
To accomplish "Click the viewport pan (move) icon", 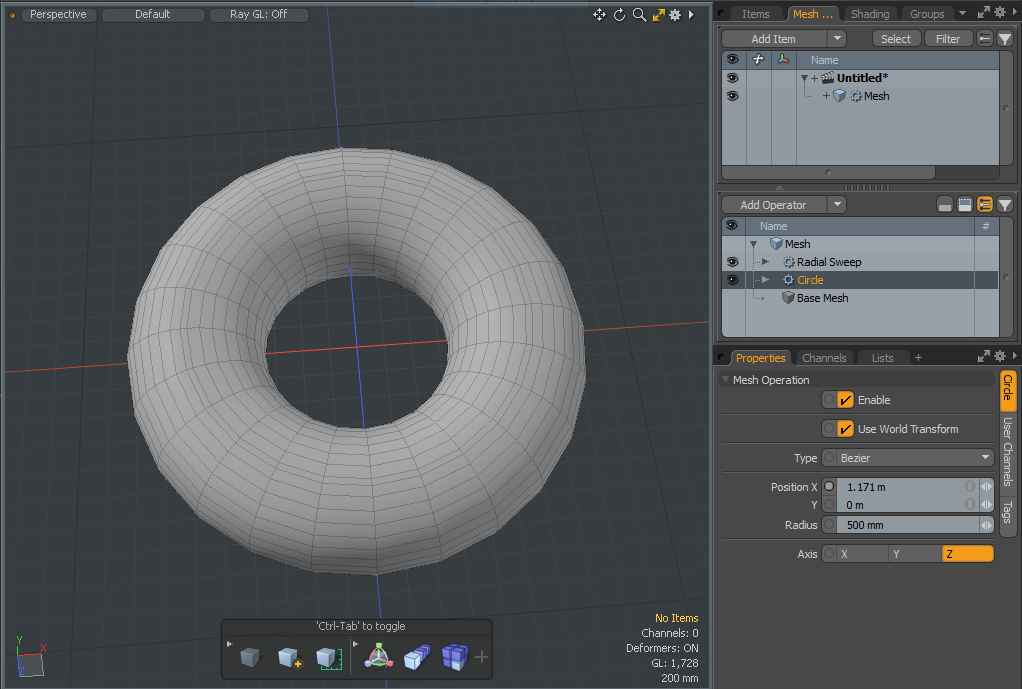I will click(599, 15).
